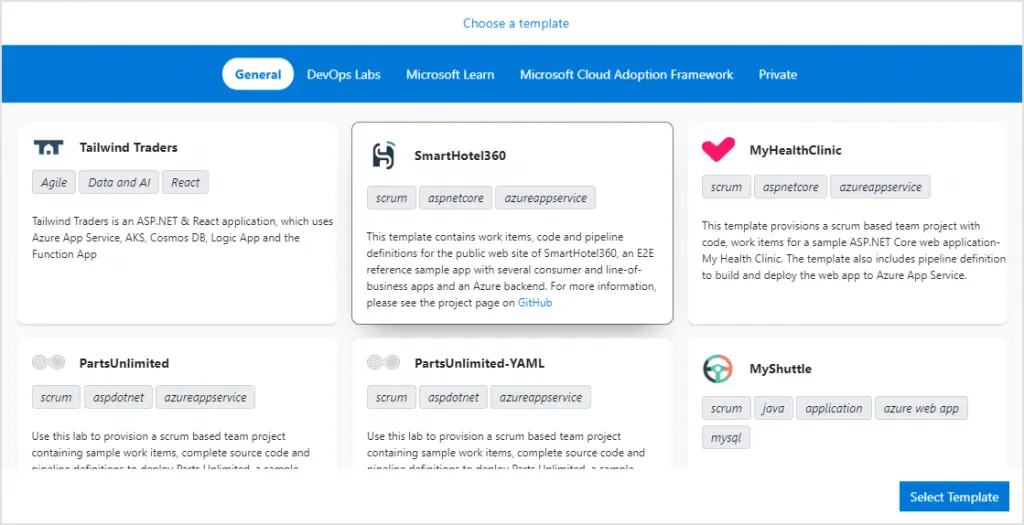Click the MyHealthClinic heart icon
Screen dimensions: 1024x525
(x=718, y=150)
